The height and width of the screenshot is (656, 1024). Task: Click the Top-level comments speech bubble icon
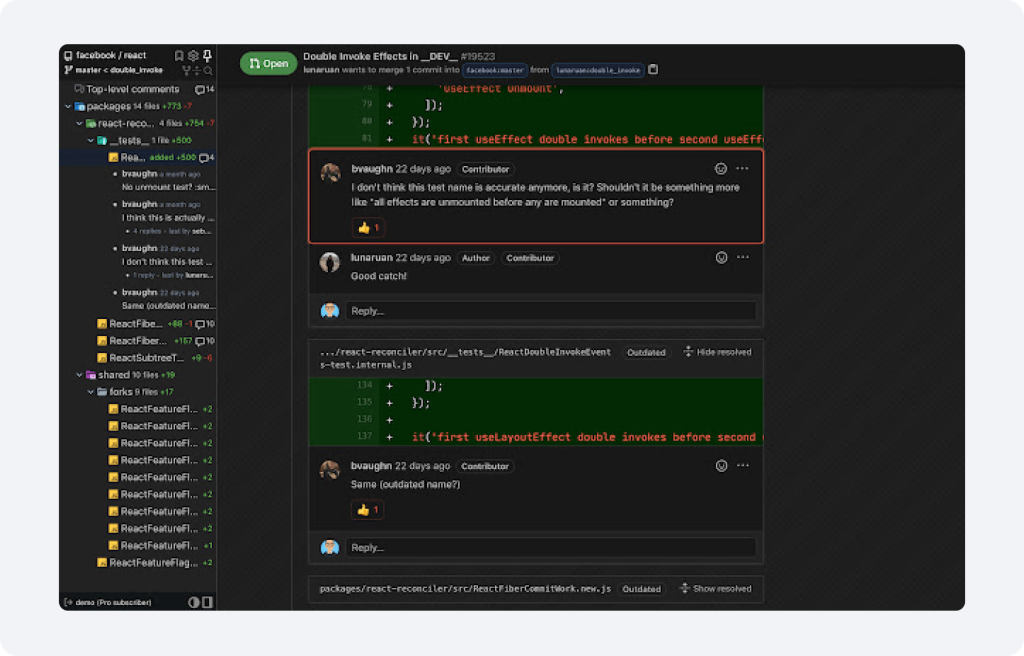79,89
